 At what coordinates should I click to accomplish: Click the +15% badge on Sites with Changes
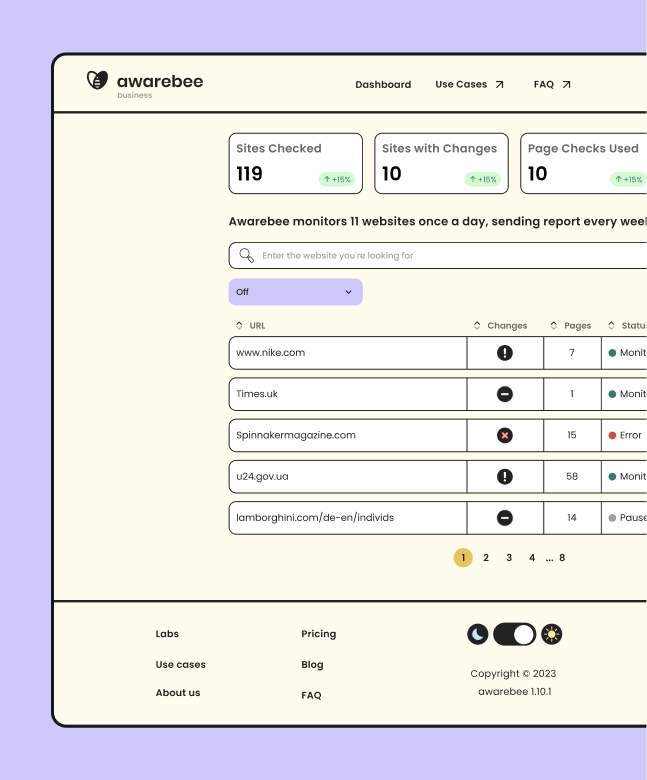coord(482,179)
